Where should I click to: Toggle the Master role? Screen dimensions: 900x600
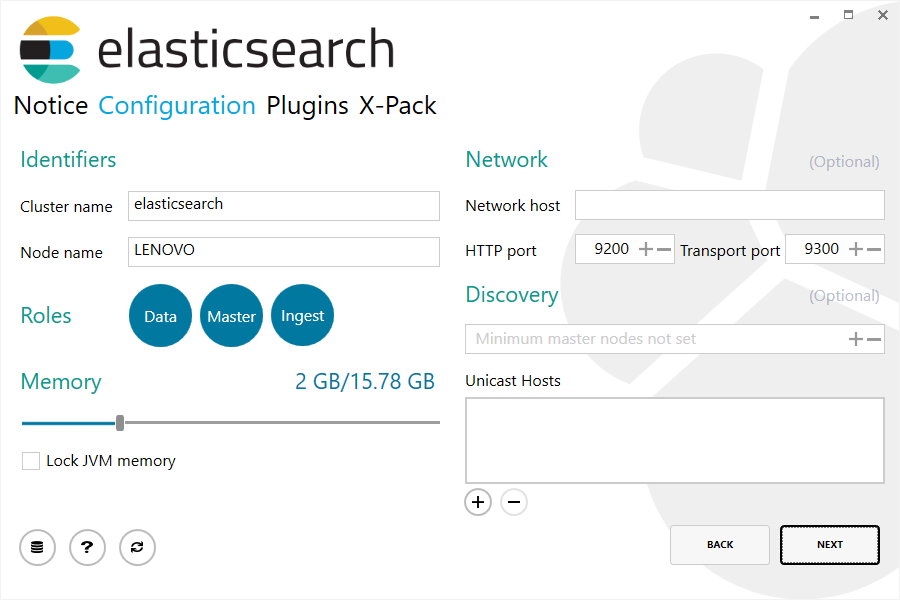[231, 315]
